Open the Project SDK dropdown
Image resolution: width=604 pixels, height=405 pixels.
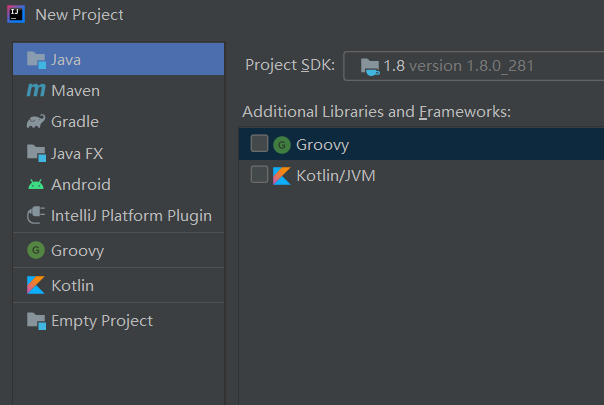click(473, 66)
